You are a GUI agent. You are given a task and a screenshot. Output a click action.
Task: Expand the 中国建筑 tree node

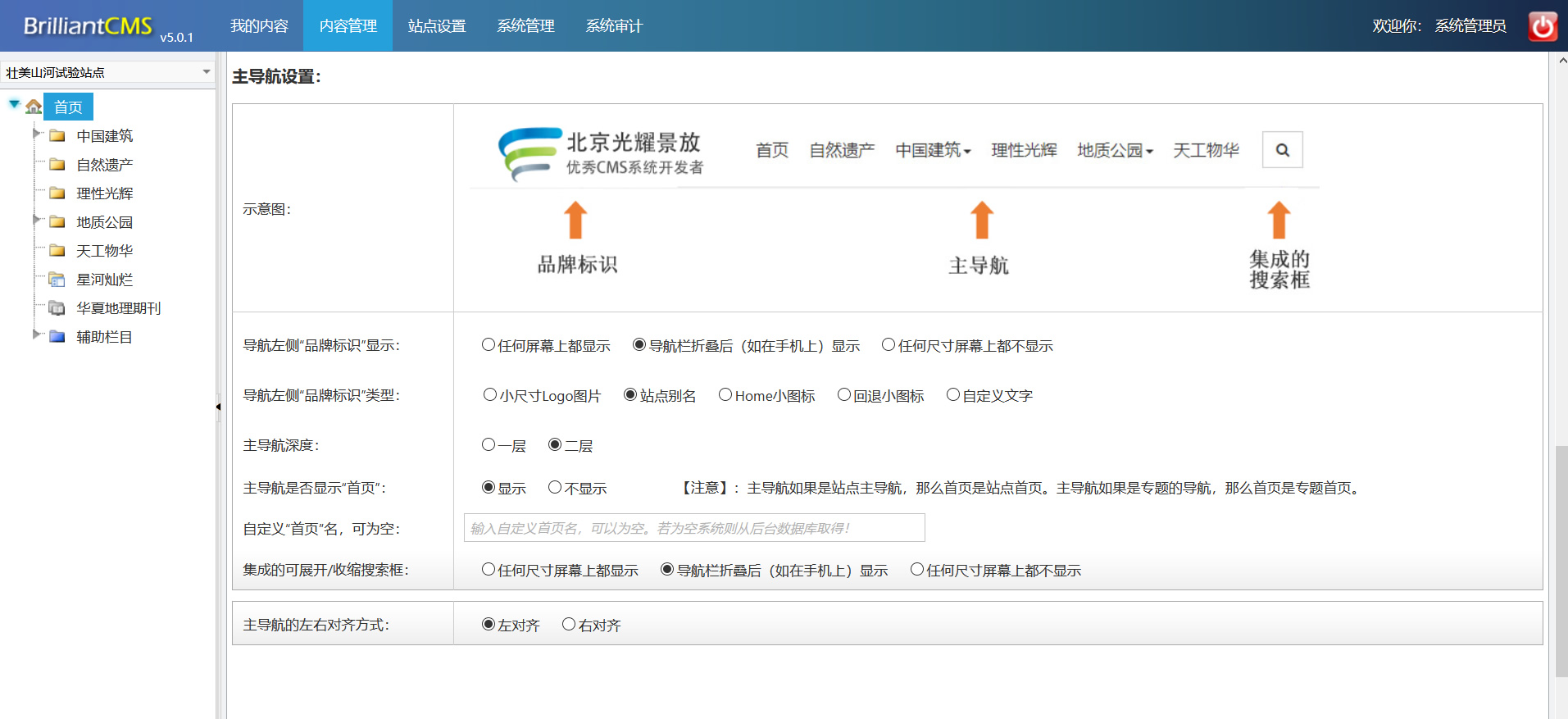tap(36, 134)
